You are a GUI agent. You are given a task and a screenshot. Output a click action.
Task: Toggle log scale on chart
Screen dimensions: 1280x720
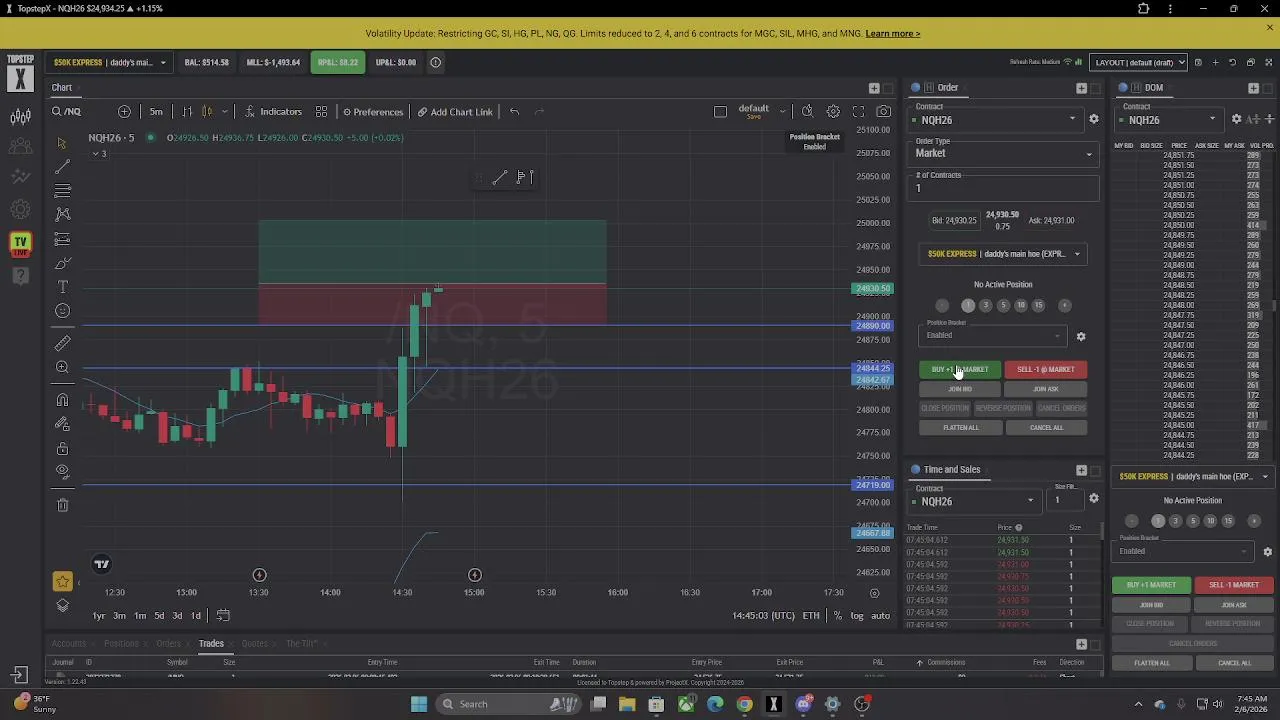(x=857, y=615)
